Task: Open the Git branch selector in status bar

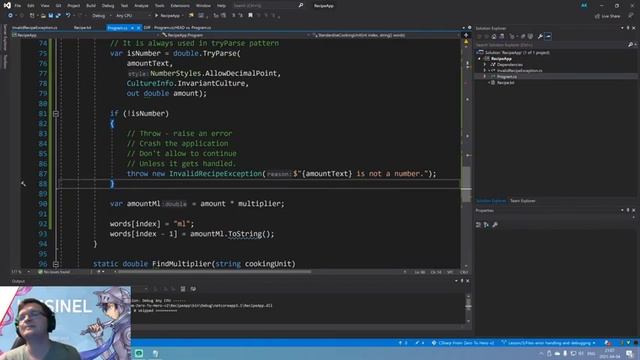Action: point(548,343)
